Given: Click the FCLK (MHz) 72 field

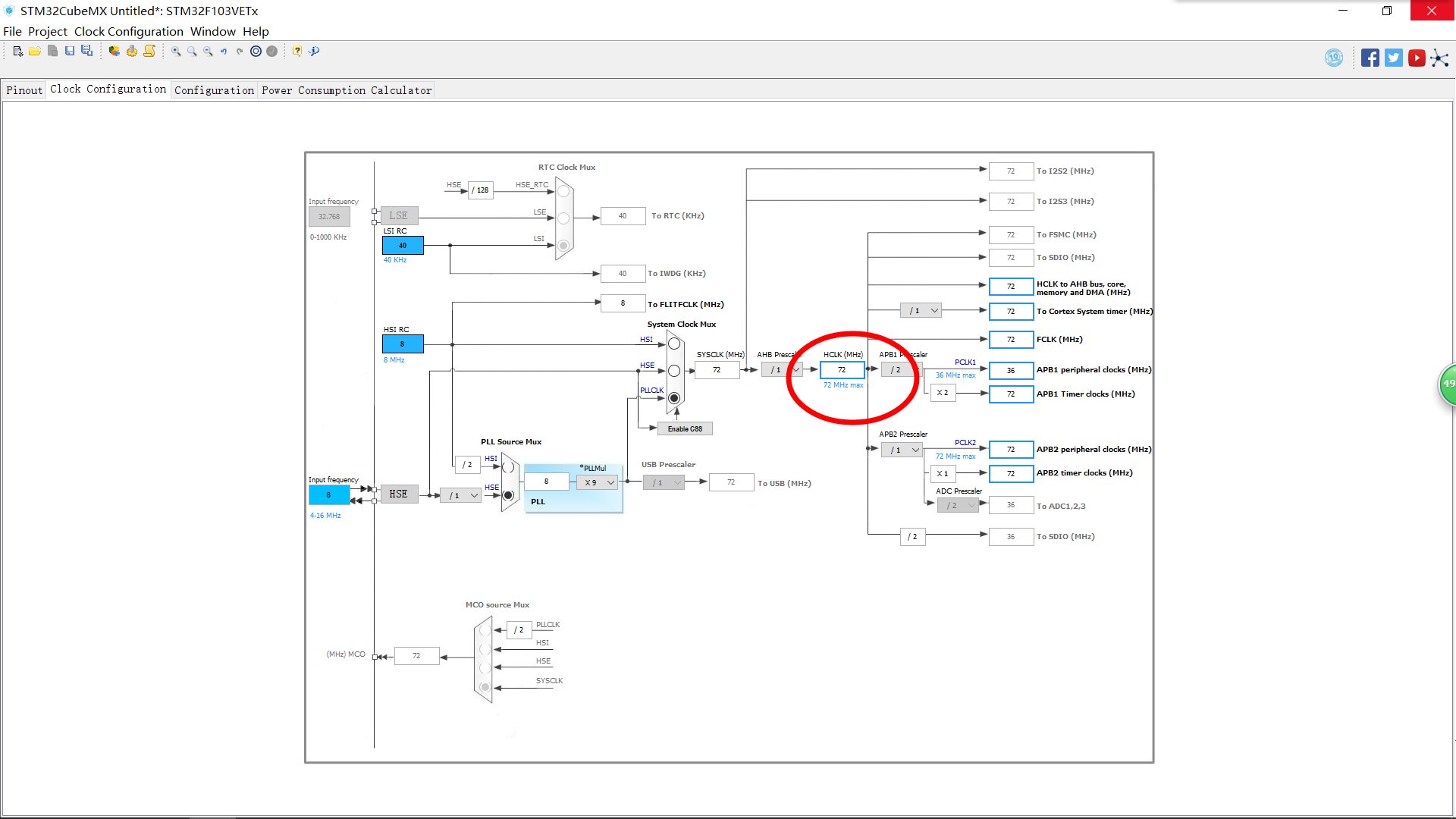Looking at the screenshot, I should click(x=1011, y=340).
